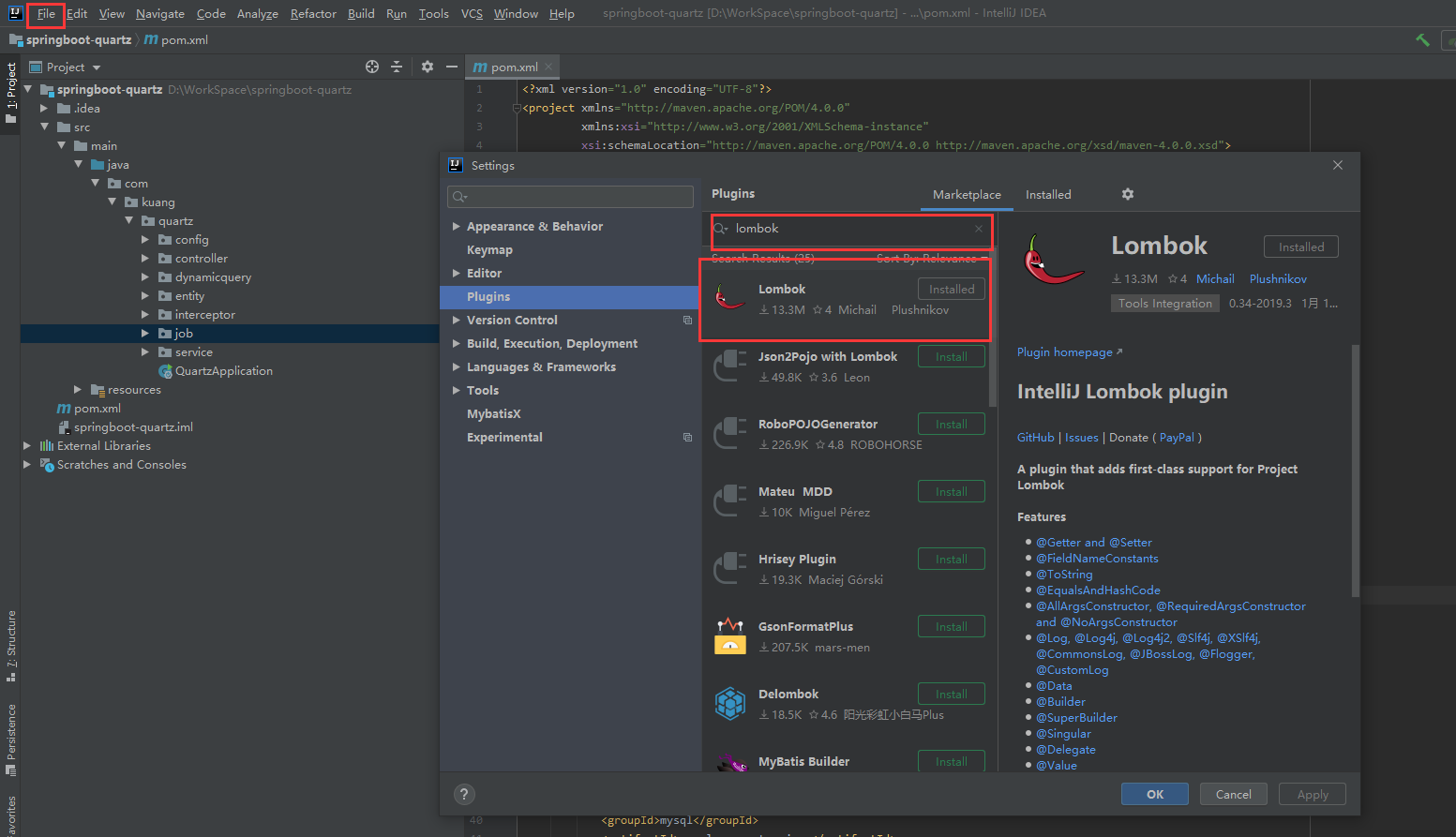Expand the resources folder
Viewport: 1456px width, 837px height.
point(78,390)
